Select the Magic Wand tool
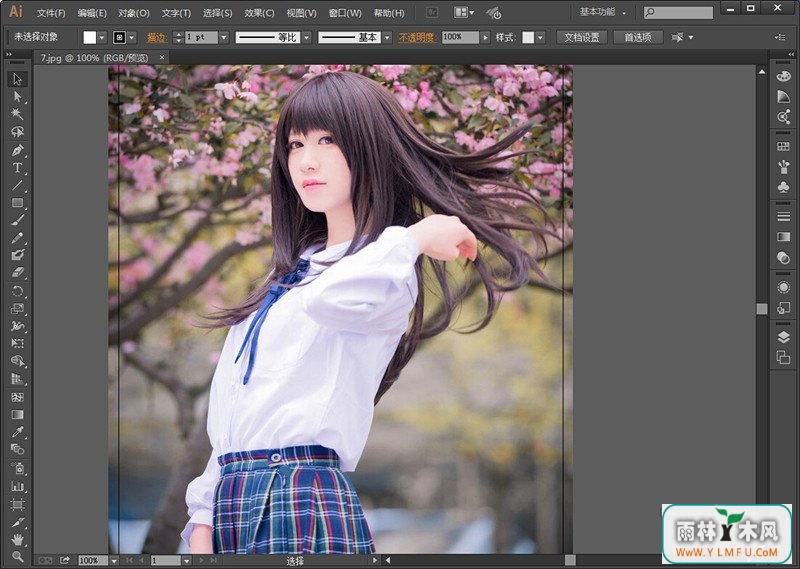The height and width of the screenshot is (569, 800). 17,114
